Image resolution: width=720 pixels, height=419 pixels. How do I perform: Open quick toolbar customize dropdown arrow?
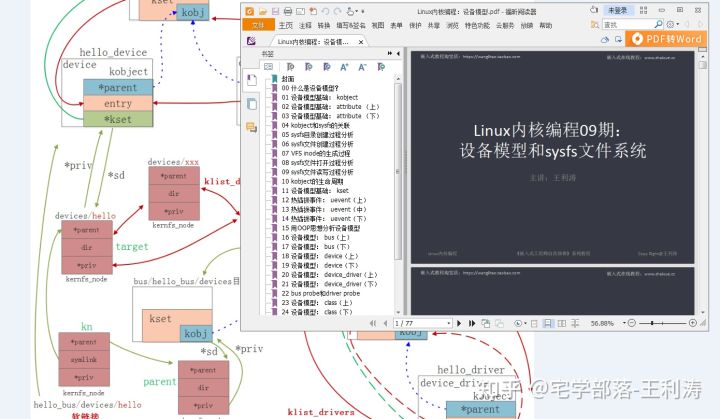(363, 11)
